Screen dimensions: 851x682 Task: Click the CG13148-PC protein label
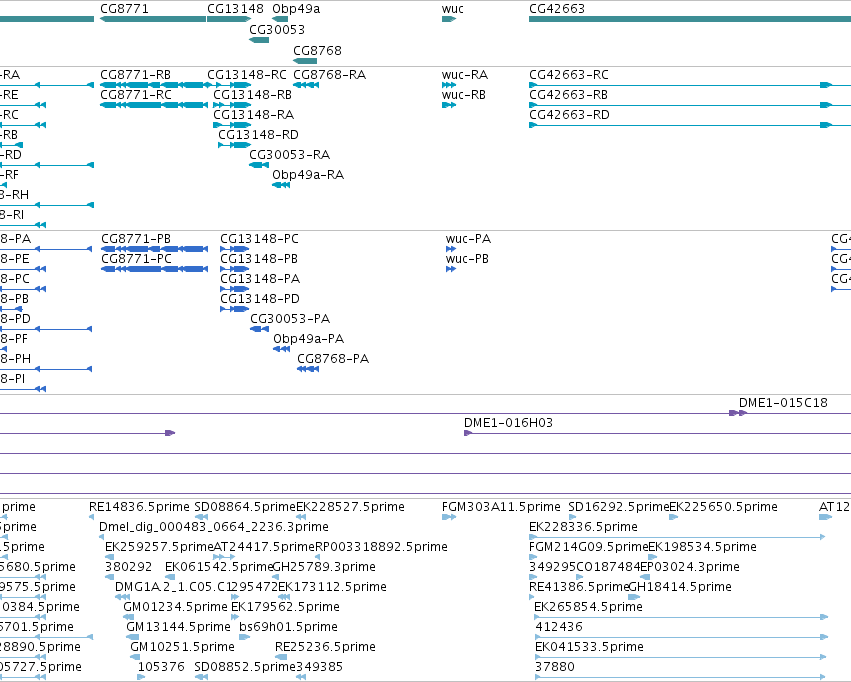pyautogui.click(x=259, y=239)
